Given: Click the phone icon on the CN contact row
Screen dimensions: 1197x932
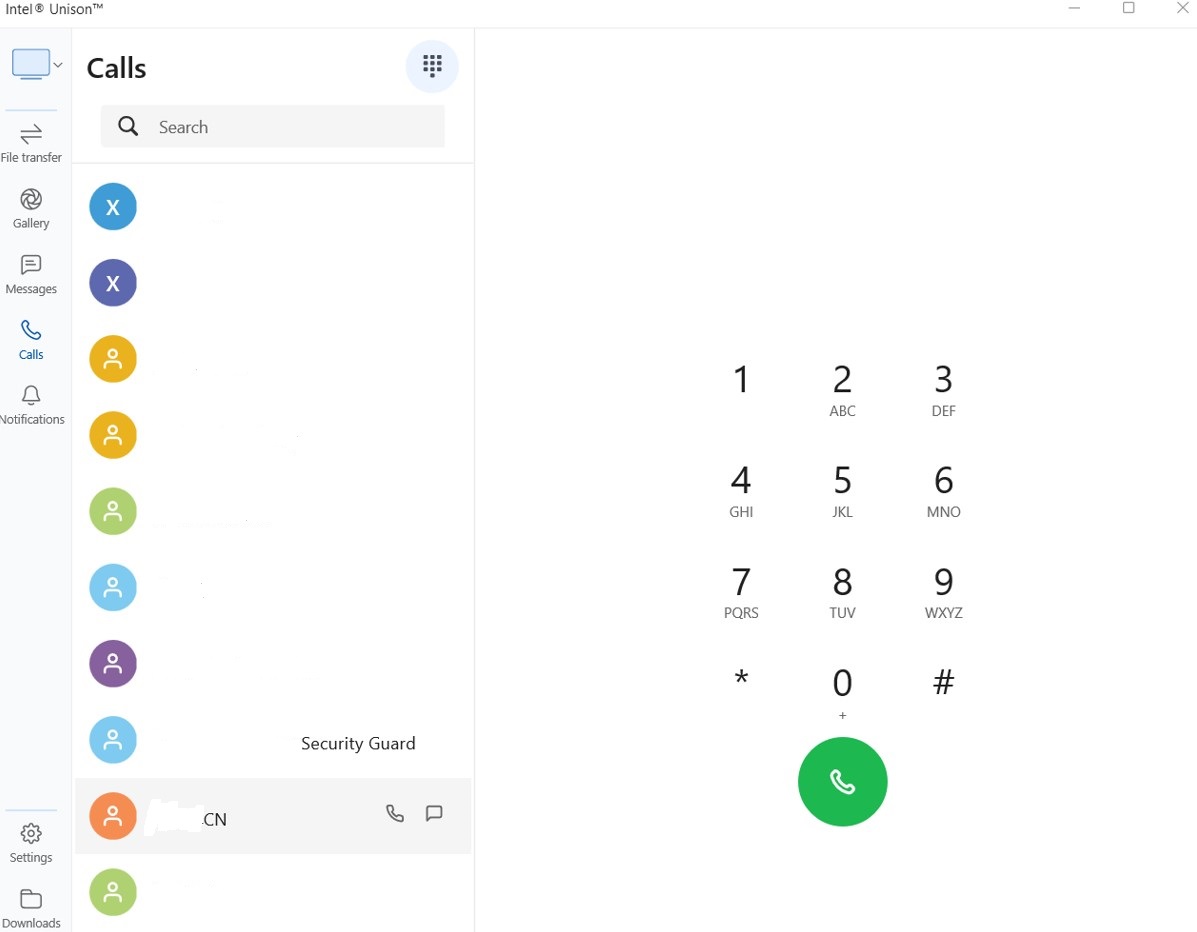Looking at the screenshot, I should pos(395,814).
